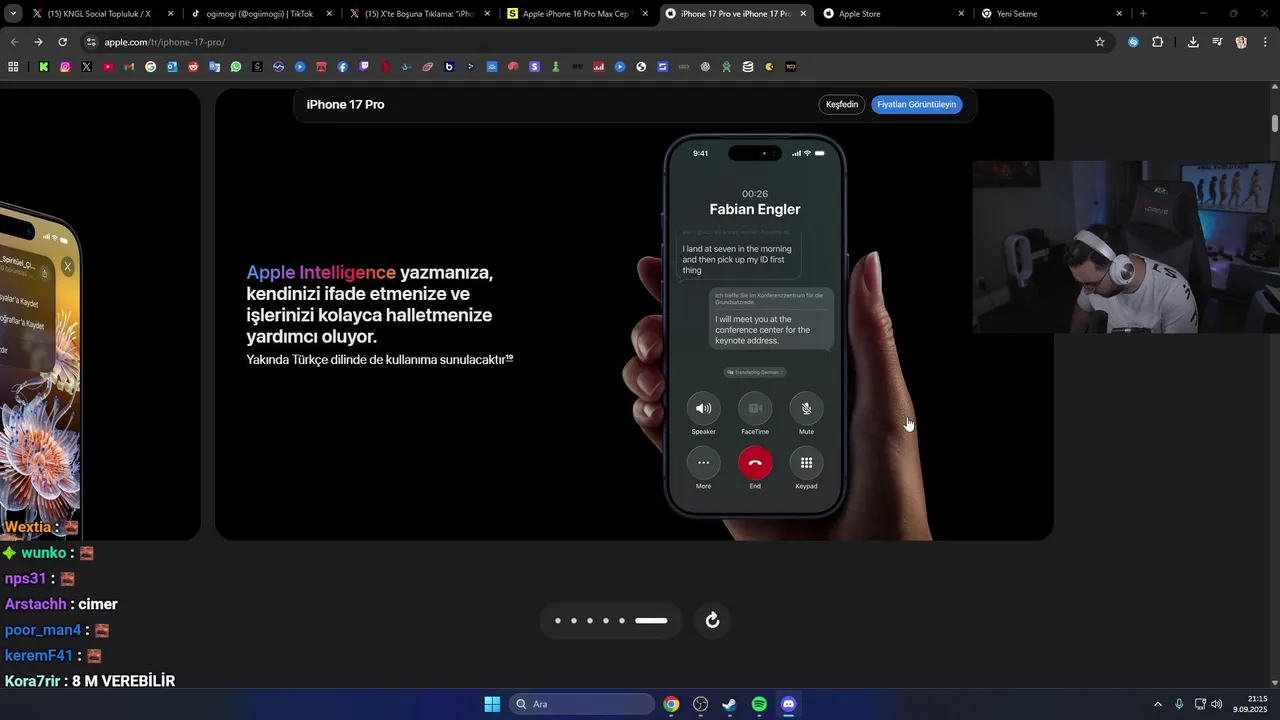Image resolution: width=1280 pixels, height=720 pixels.
Task: Select the fourth carousel dot
Action: [606, 621]
